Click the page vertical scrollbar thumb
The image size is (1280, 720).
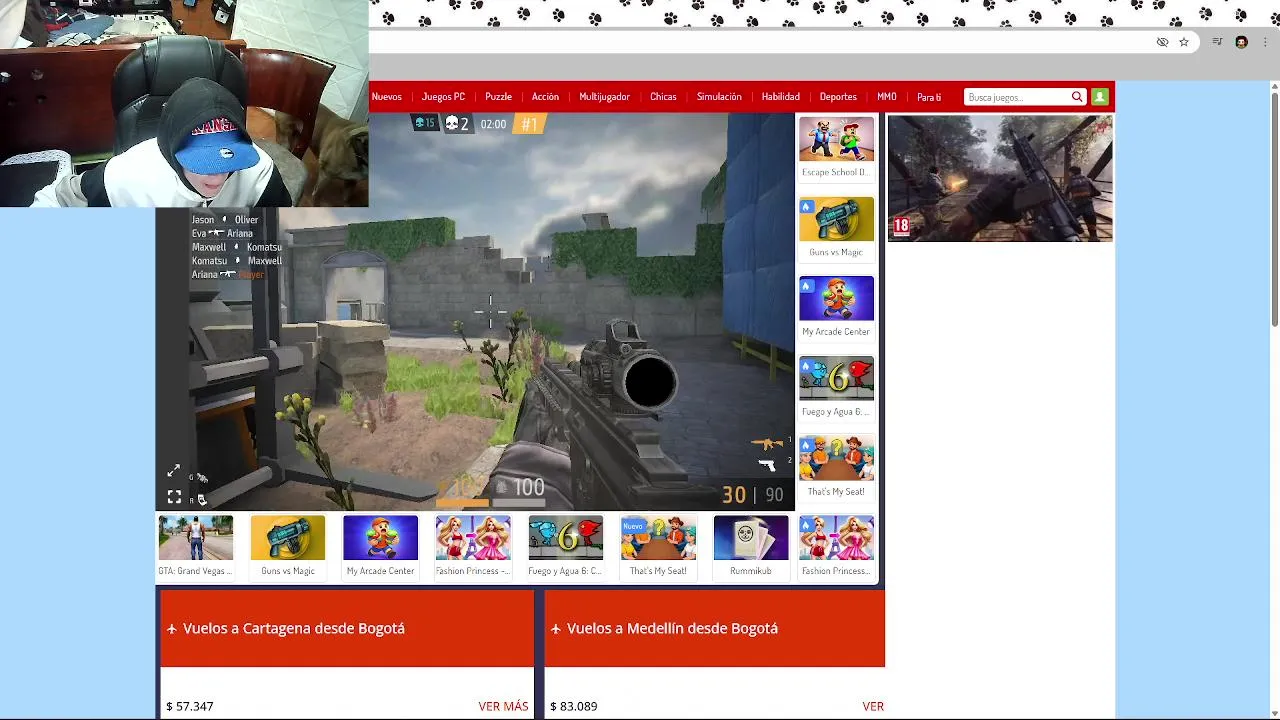(1274, 210)
